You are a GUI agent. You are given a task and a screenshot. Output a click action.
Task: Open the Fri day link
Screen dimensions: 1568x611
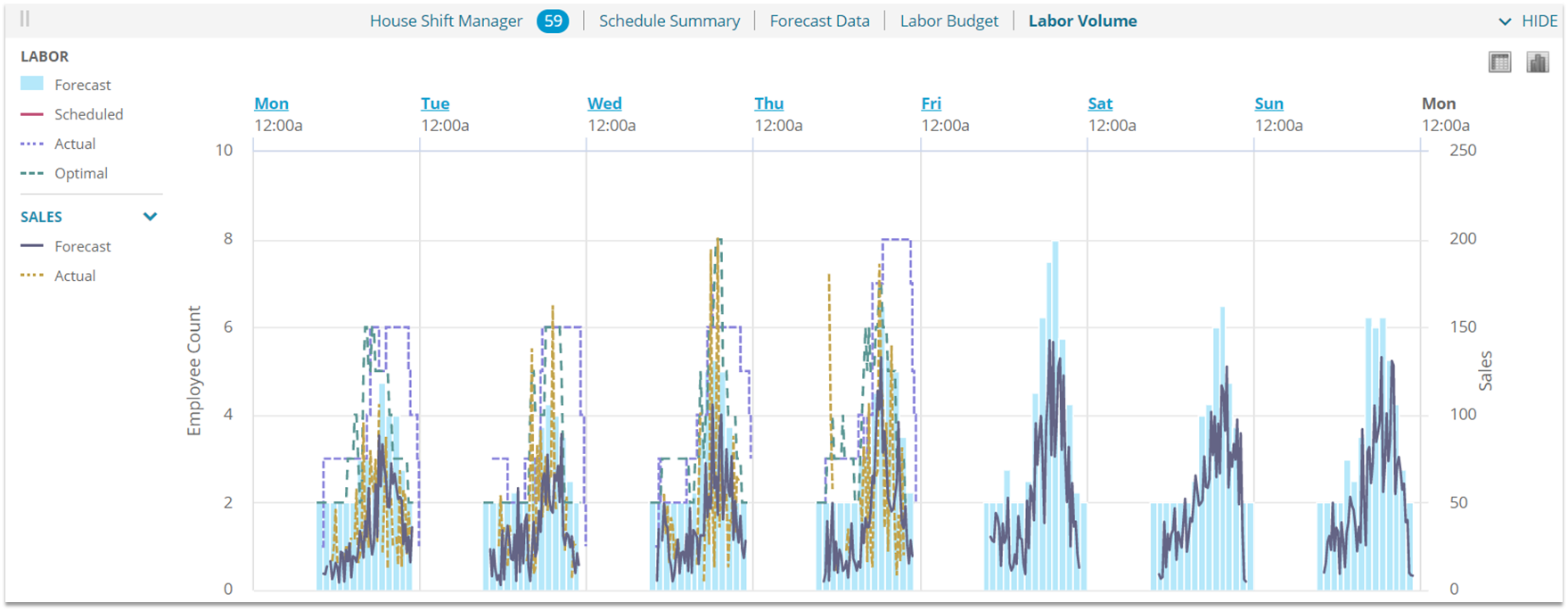[931, 103]
